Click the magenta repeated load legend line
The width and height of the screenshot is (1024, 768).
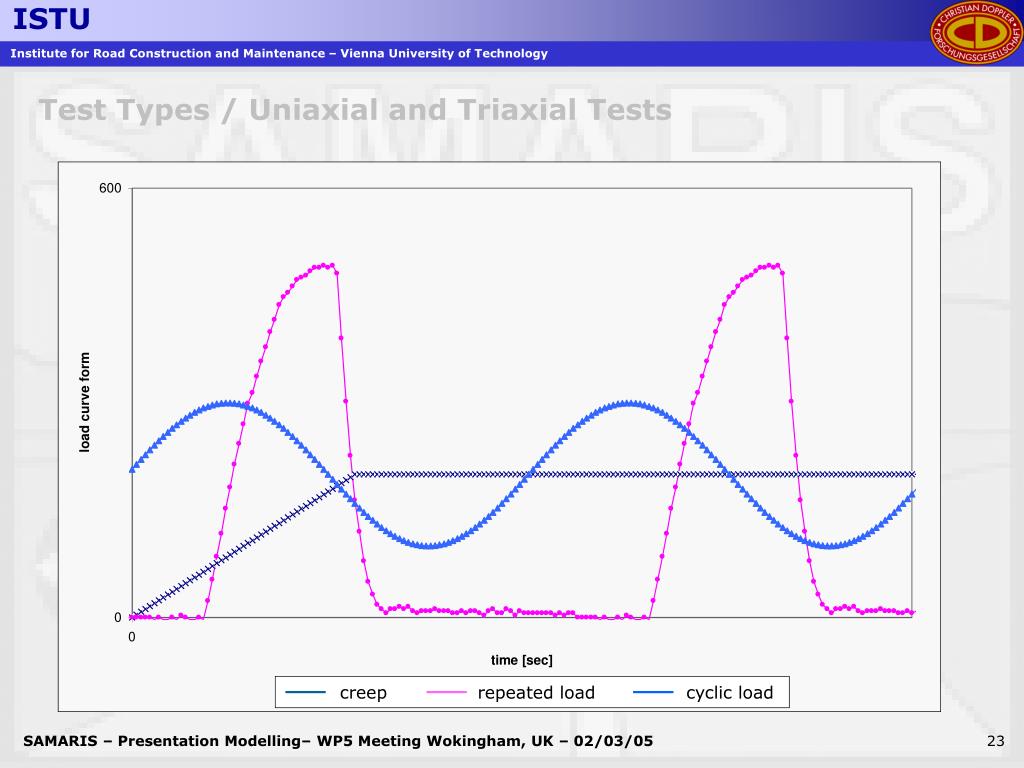pos(447,692)
